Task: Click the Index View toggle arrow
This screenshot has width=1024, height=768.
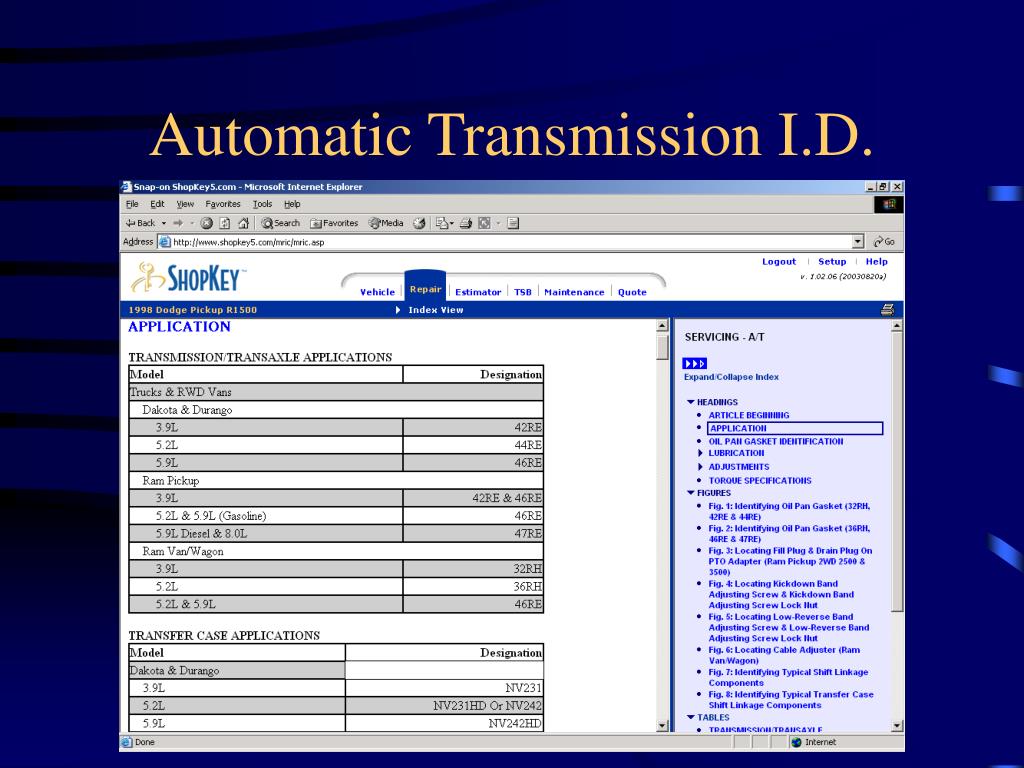Action: pos(398,310)
